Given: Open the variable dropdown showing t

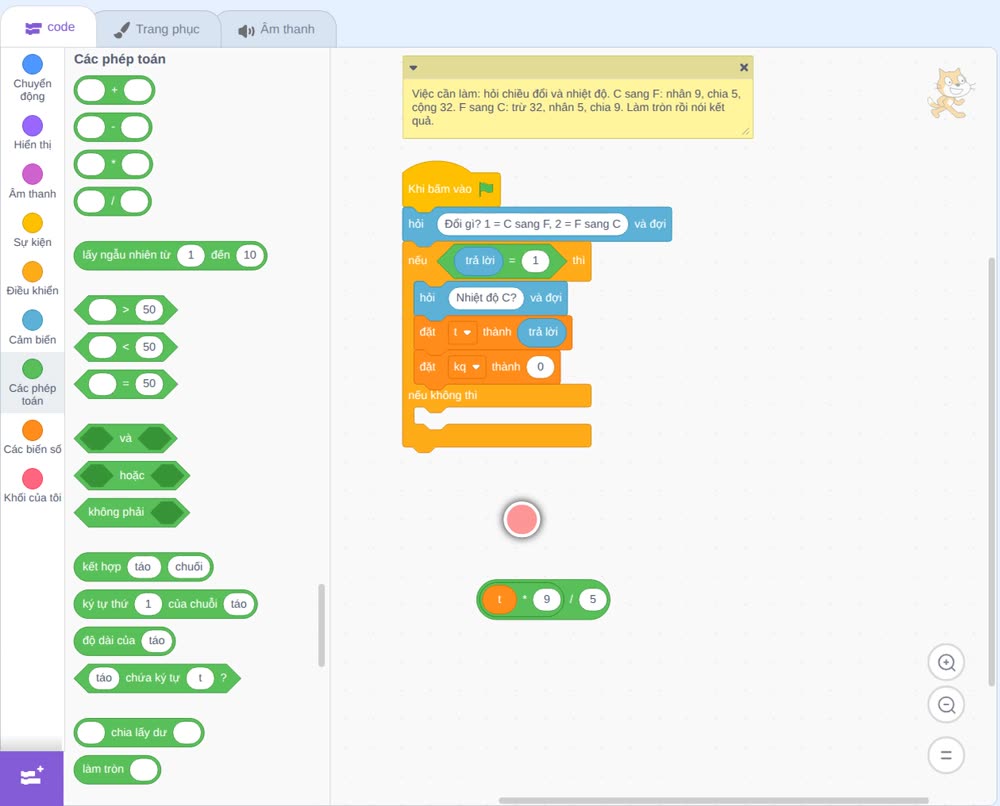Looking at the screenshot, I should (462, 332).
